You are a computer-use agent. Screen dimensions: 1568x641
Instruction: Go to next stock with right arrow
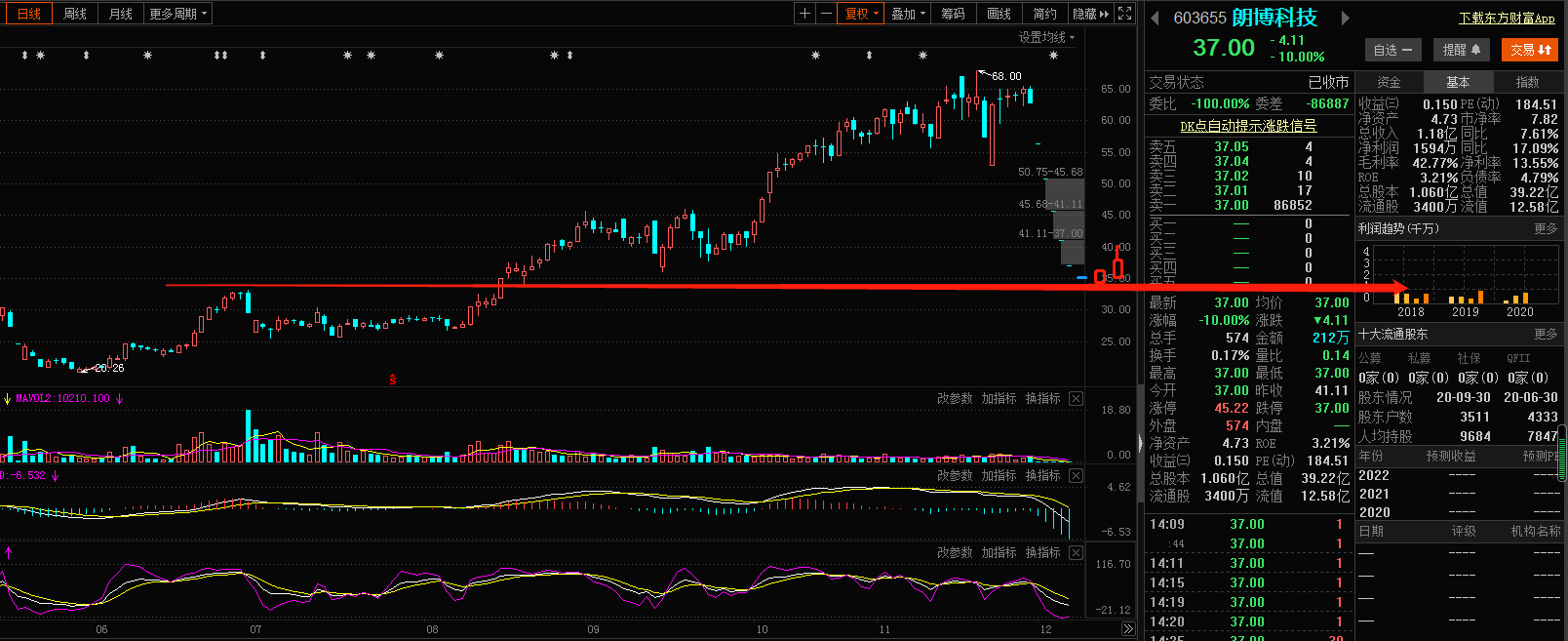(x=1346, y=18)
